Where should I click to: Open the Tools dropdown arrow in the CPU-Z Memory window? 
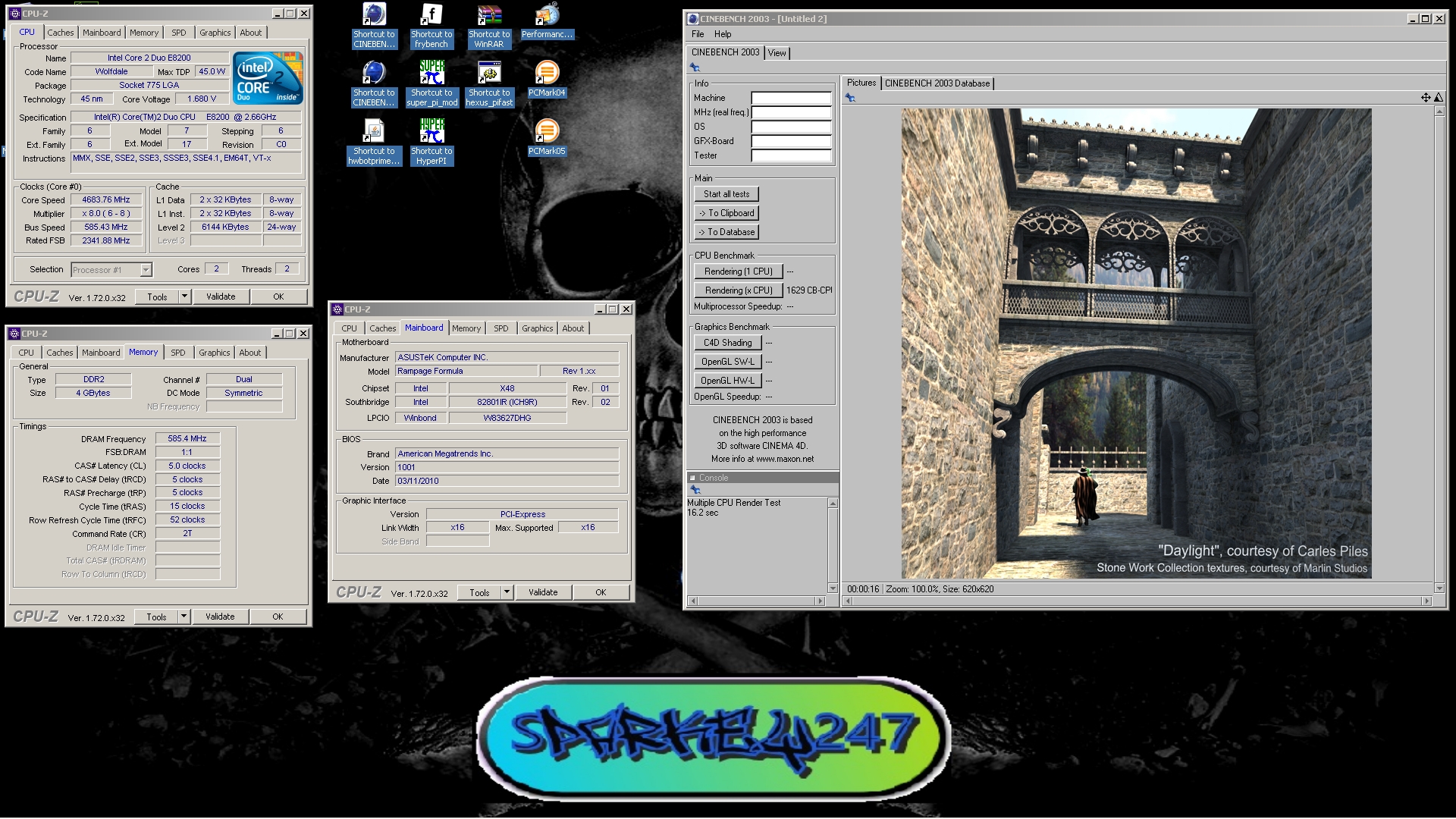click(x=184, y=617)
